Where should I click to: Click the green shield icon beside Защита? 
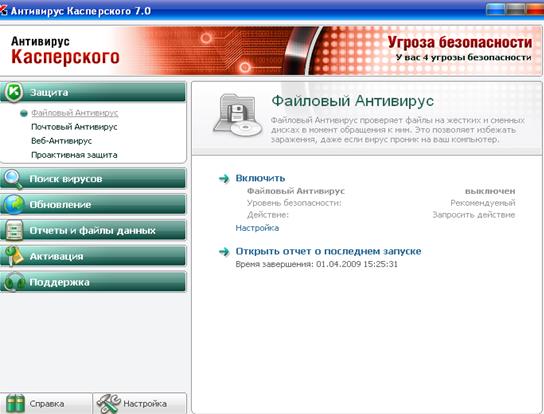click(13, 92)
